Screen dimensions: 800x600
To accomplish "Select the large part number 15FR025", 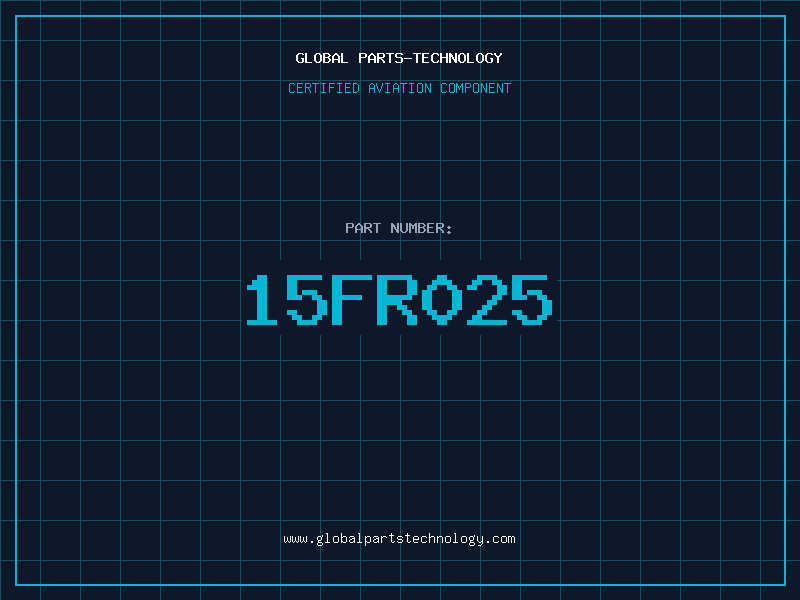I will pyautogui.click(x=399, y=300).
